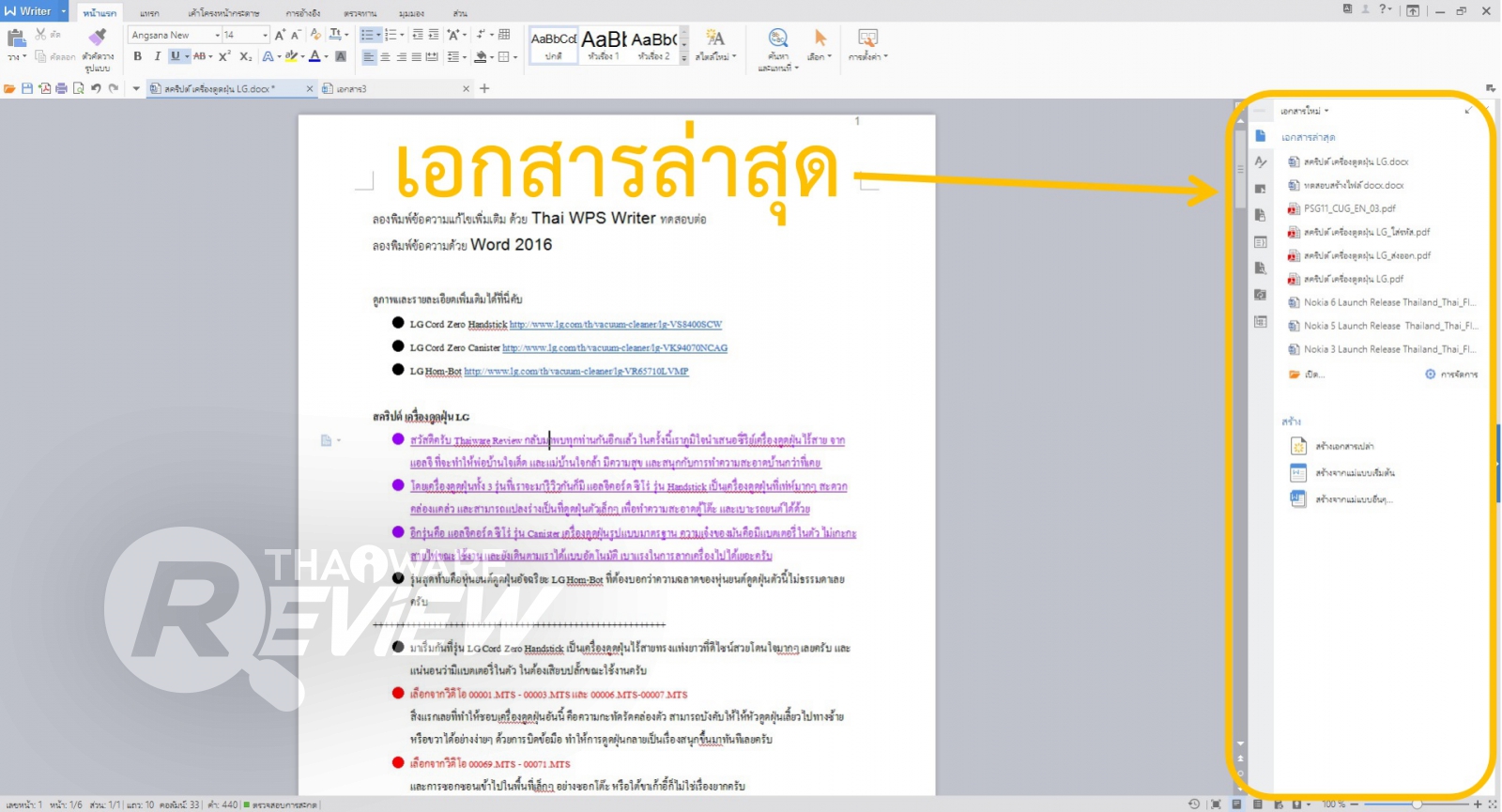Open the new document page icon in side panel
Image resolution: width=1502 pixels, height=812 pixels.
[1261, 136]
